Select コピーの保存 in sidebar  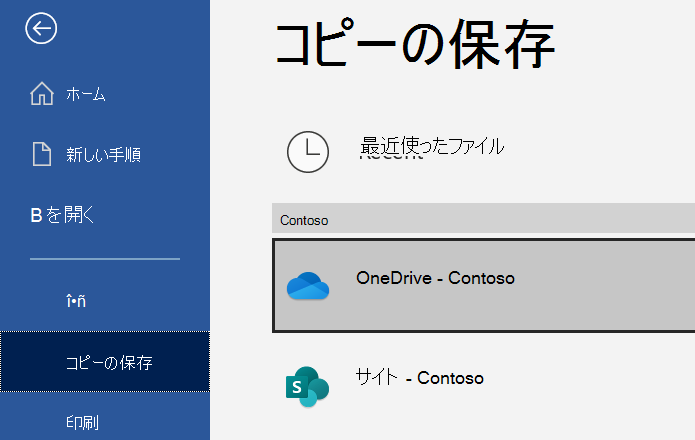105,362
